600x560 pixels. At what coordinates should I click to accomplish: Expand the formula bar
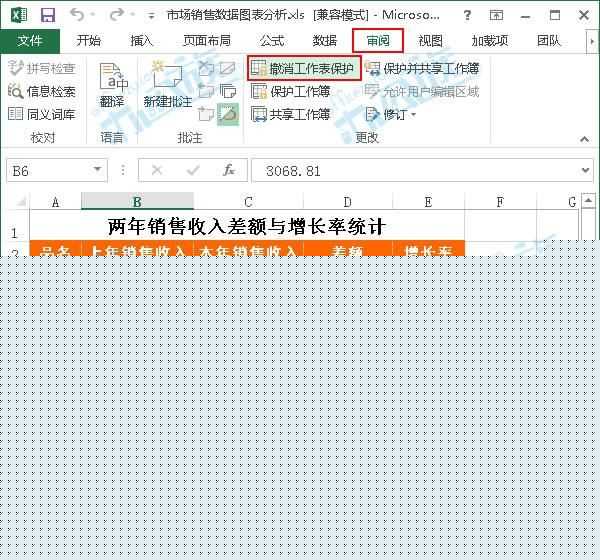(x=585, y=170)
